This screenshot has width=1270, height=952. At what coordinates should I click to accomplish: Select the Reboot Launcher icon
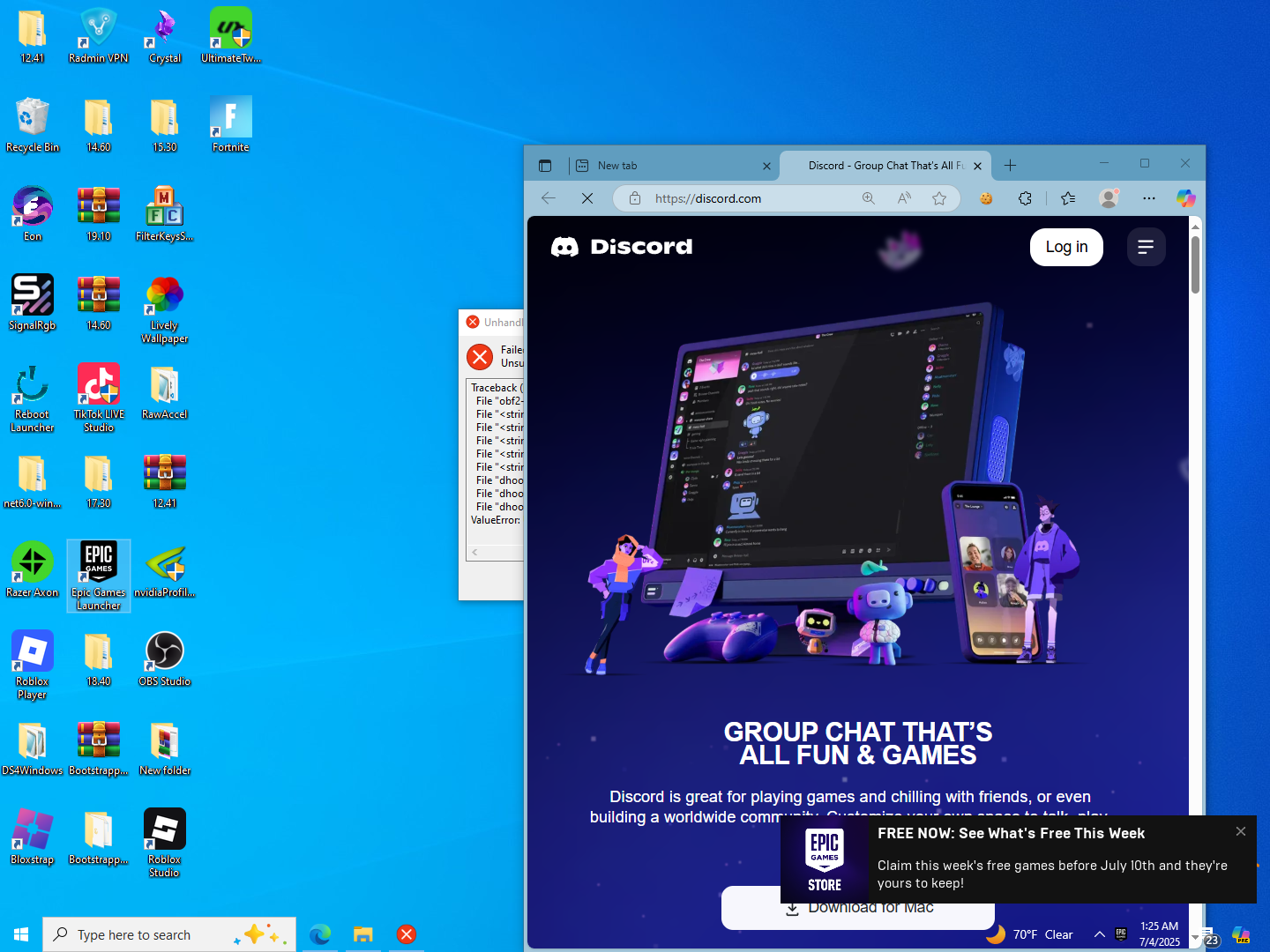pyautogui.click(x=33, y=398)
